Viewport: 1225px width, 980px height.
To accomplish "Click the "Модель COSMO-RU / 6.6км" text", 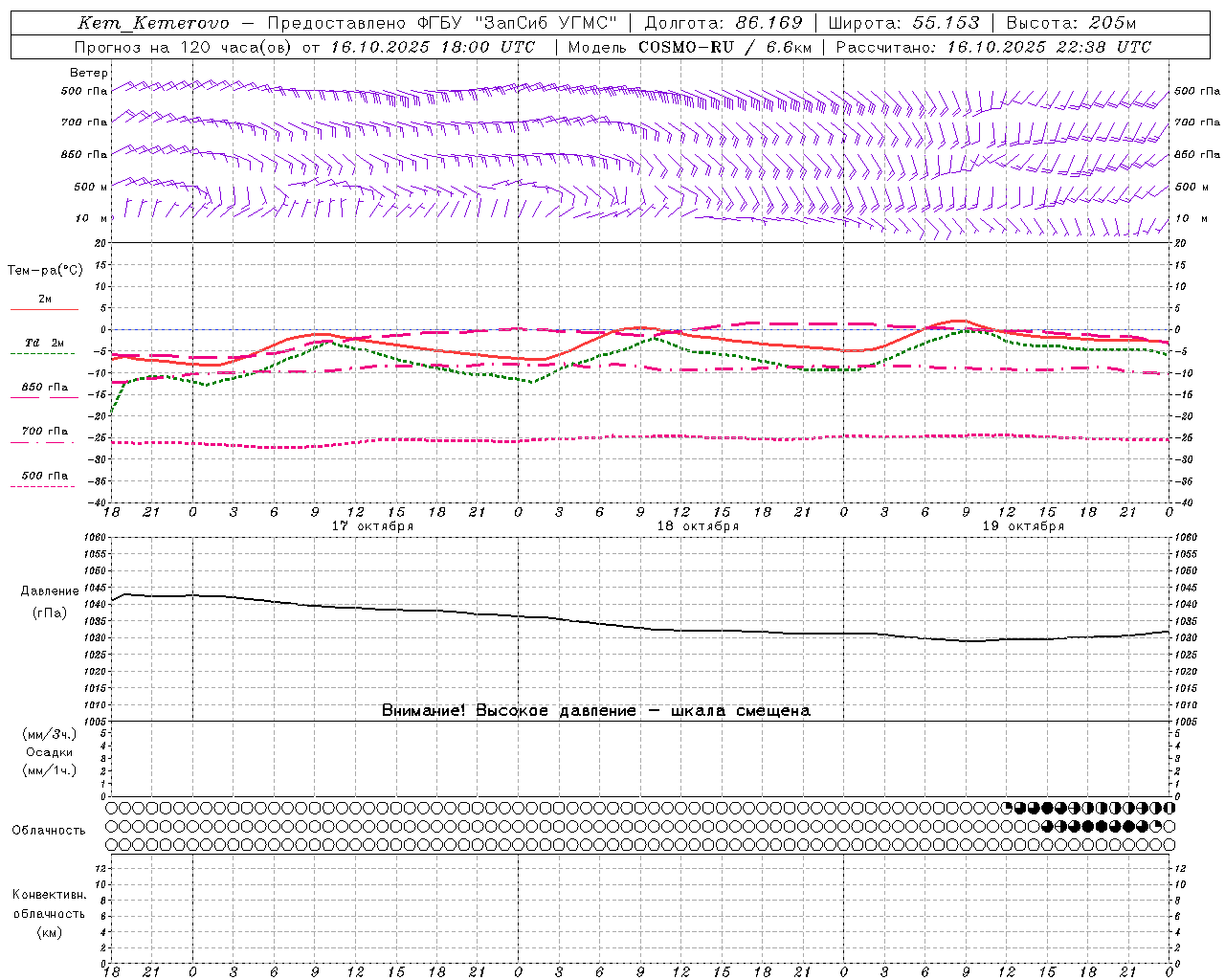I will [689, 47].
